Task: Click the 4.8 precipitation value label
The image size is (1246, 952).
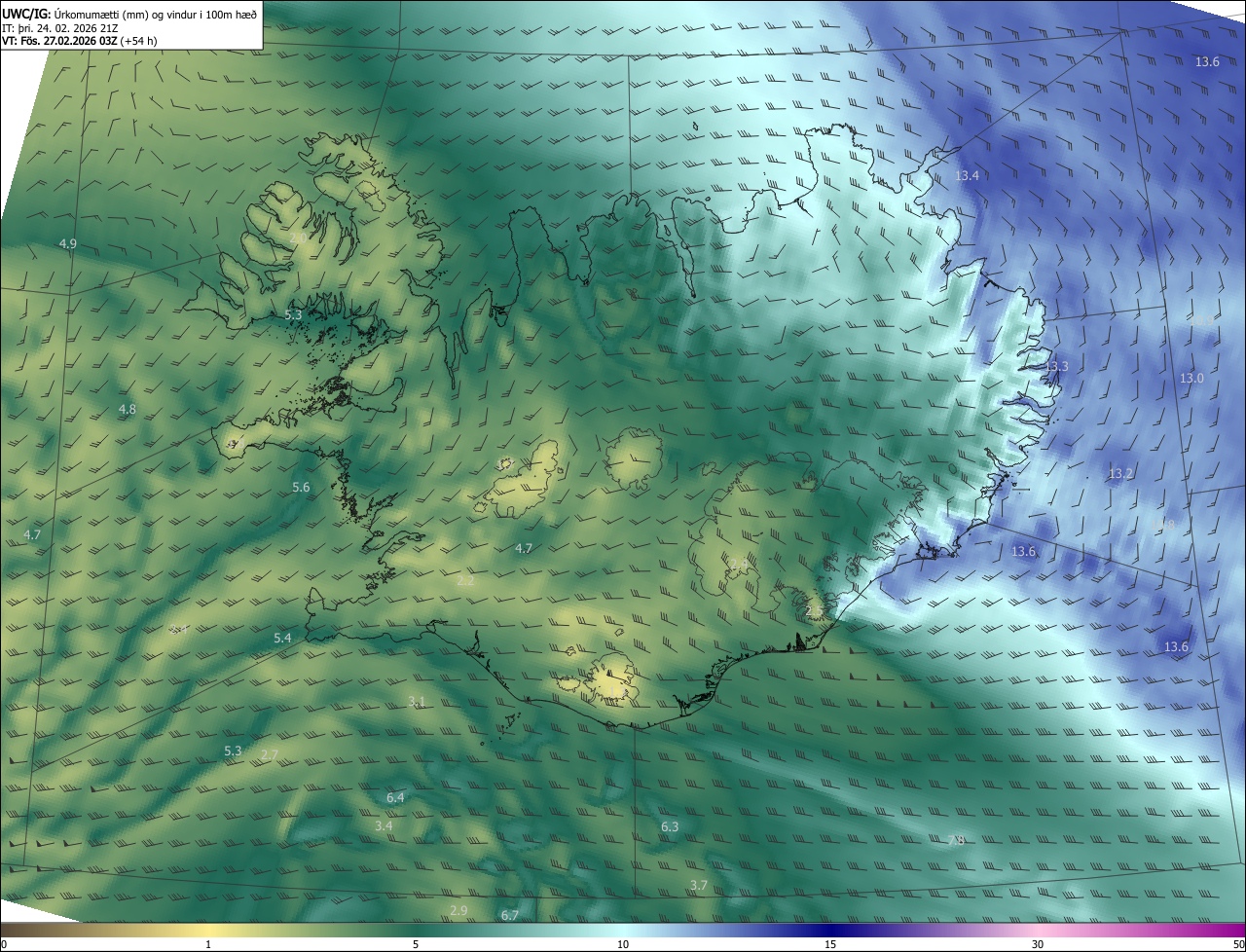Action: [128, 410]
